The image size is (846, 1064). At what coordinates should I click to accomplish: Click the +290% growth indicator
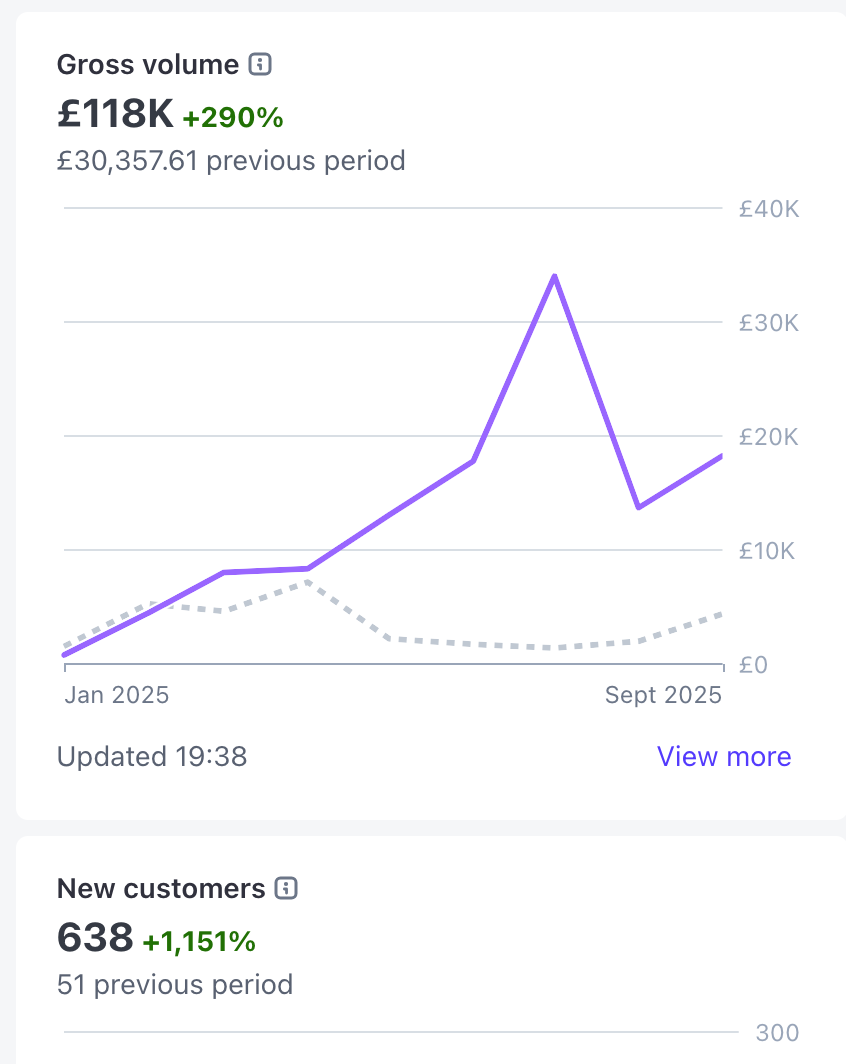coord(233,118)
